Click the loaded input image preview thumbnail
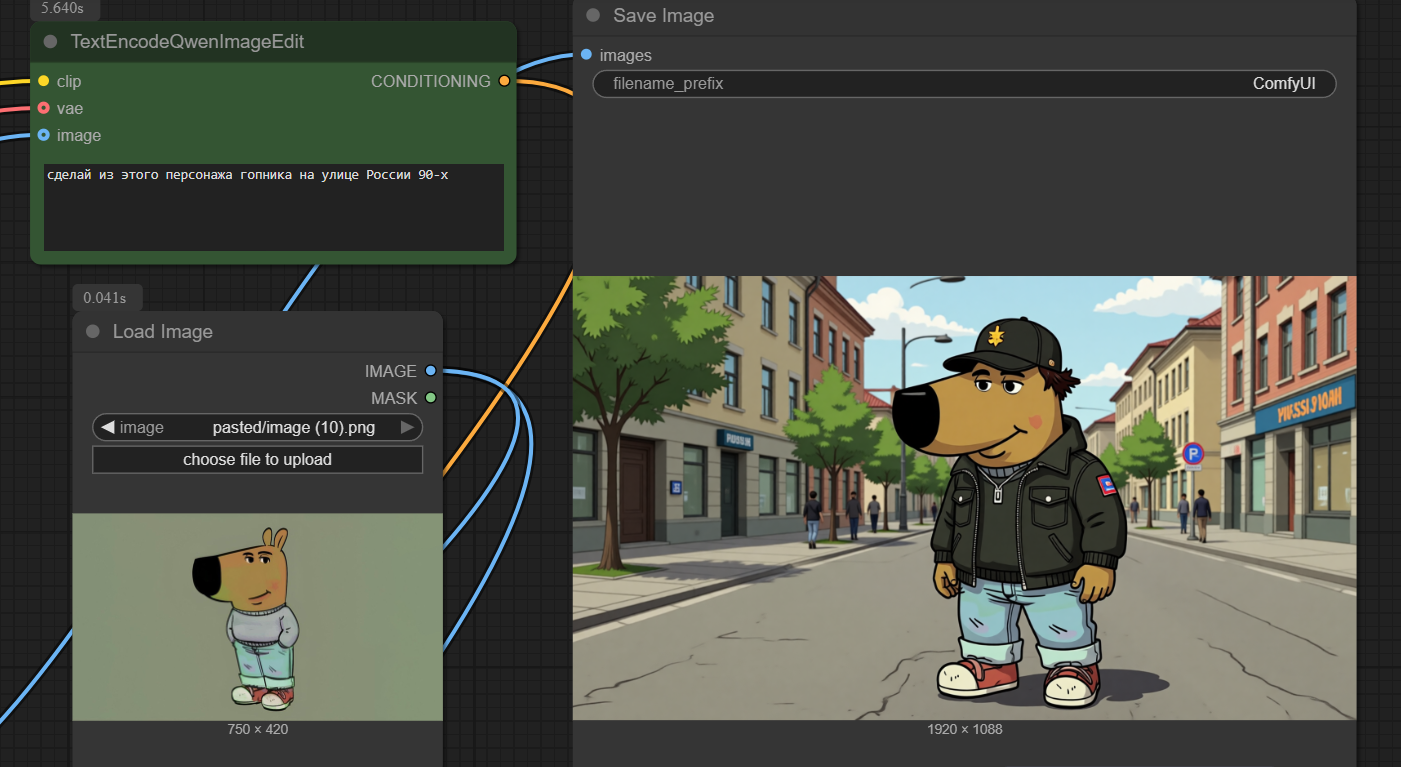The width and height of the screenshot is (1401, 767). coord(257,617)
